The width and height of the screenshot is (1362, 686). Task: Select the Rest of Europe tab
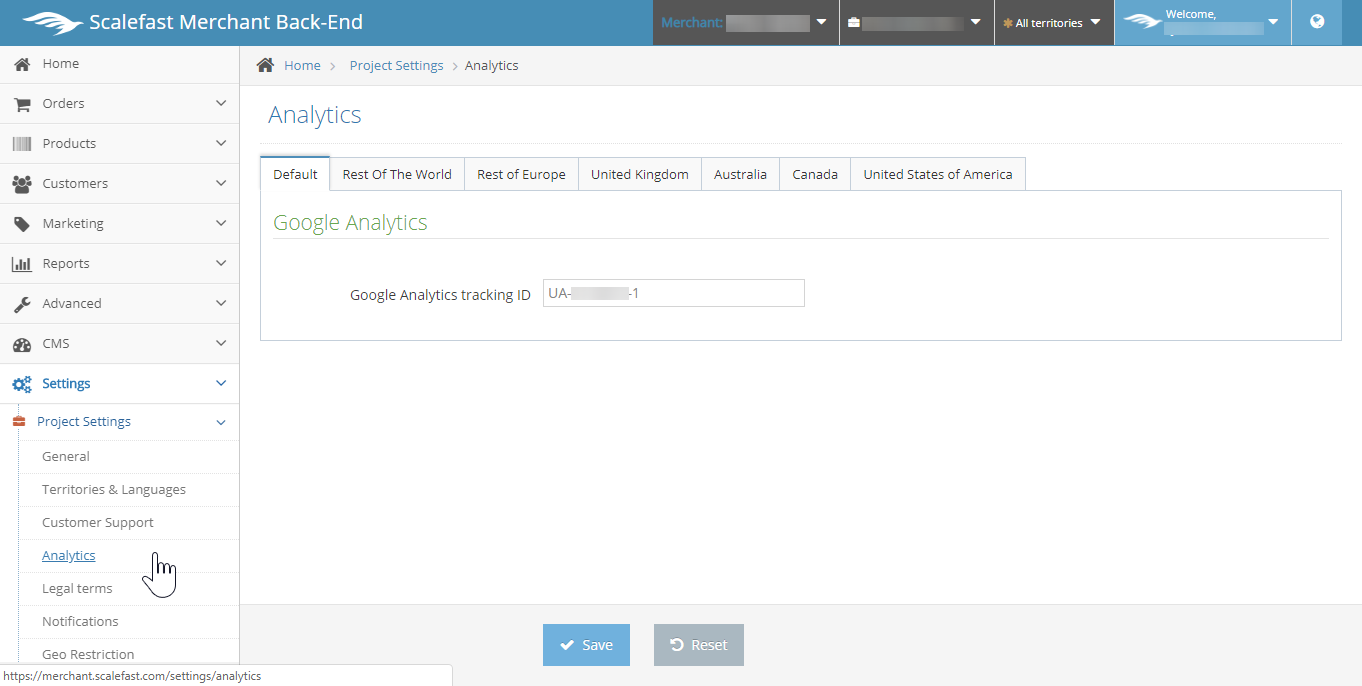click(x=521, y=174)
